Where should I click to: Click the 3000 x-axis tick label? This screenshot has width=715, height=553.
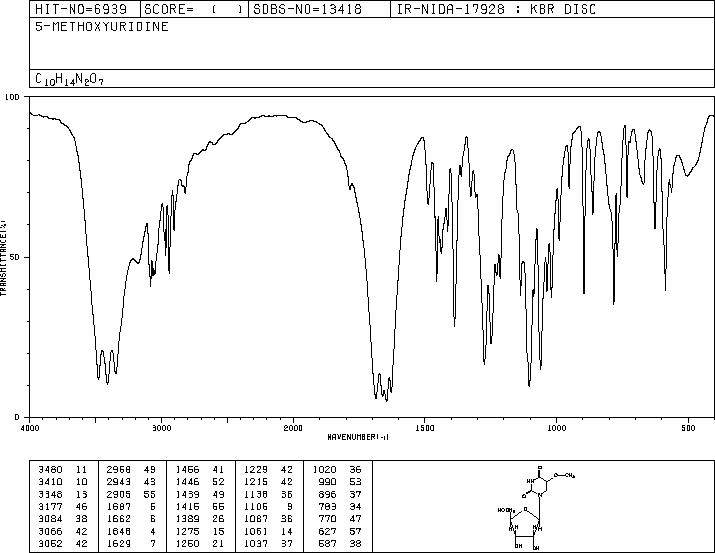click(x=161, y=428)
